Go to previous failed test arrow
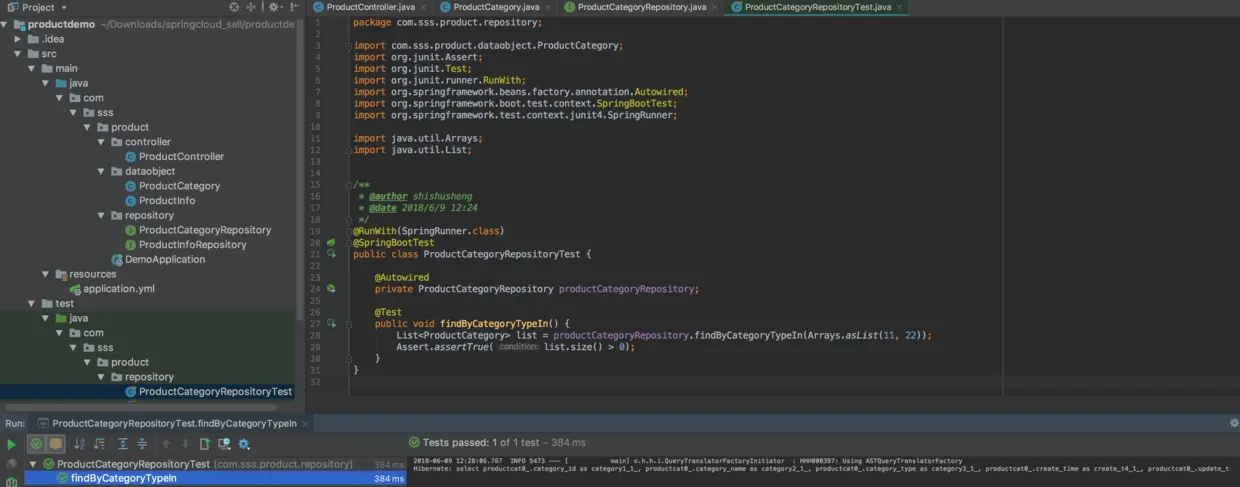Viewport: 1240px width, 487px height. (x=166, y=444)
